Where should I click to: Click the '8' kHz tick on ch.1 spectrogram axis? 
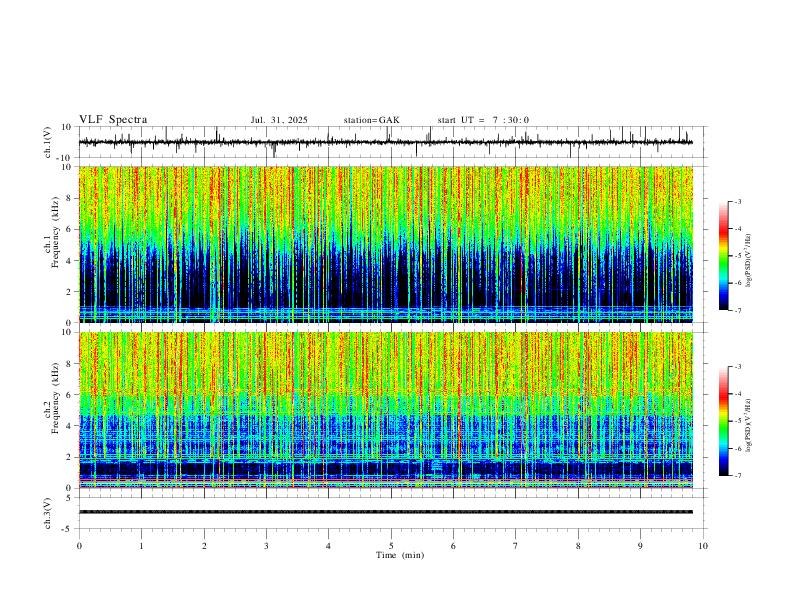pyautogui.click(x=70, y=198)
